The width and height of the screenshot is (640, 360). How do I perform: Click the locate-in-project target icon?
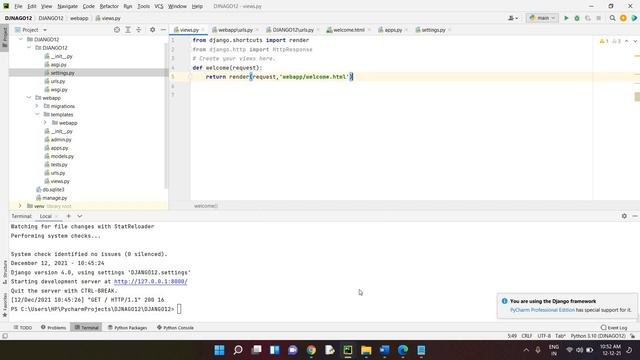pyautogui.click(x=117, y=30)
